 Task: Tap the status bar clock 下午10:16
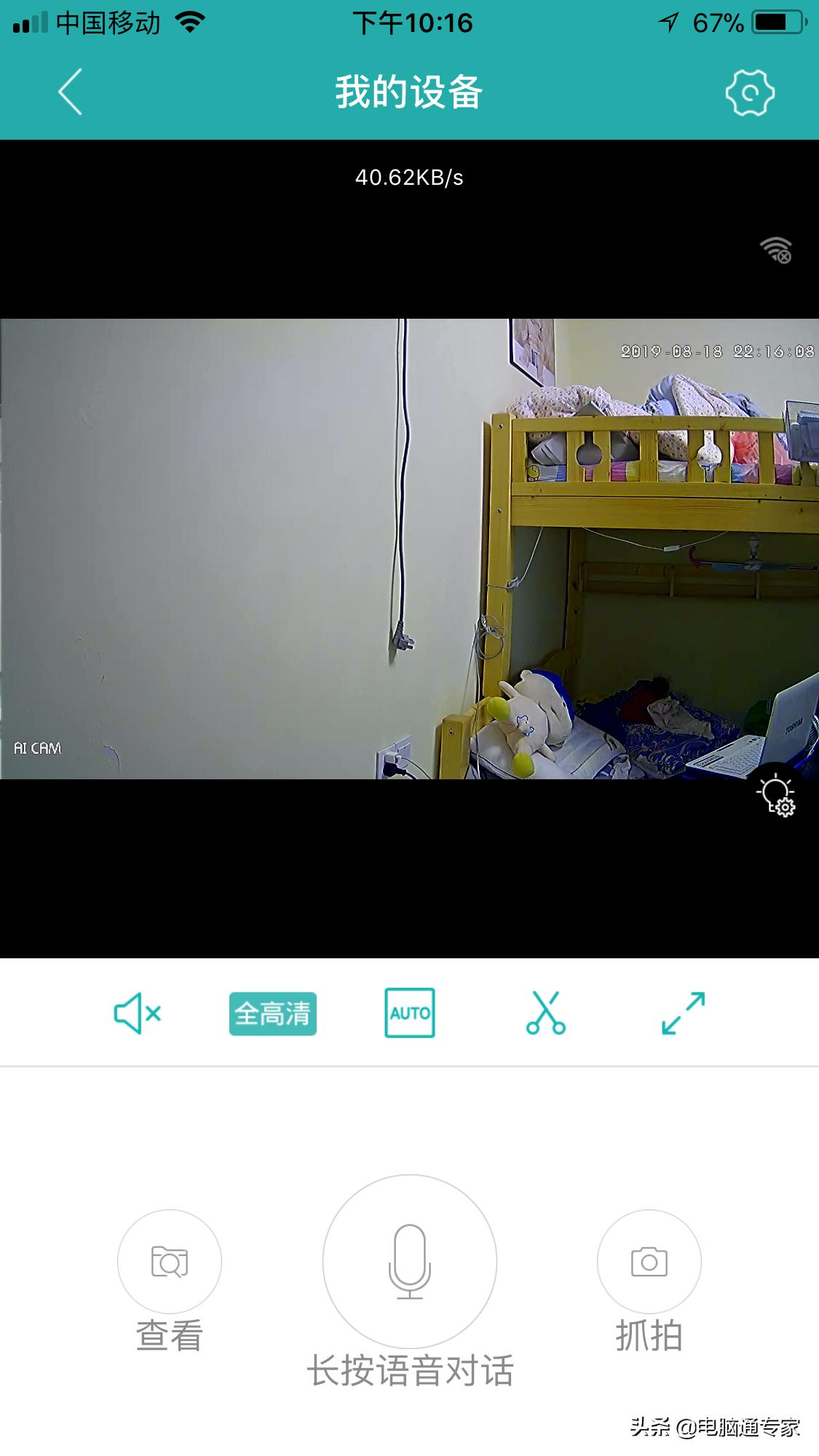413,23
